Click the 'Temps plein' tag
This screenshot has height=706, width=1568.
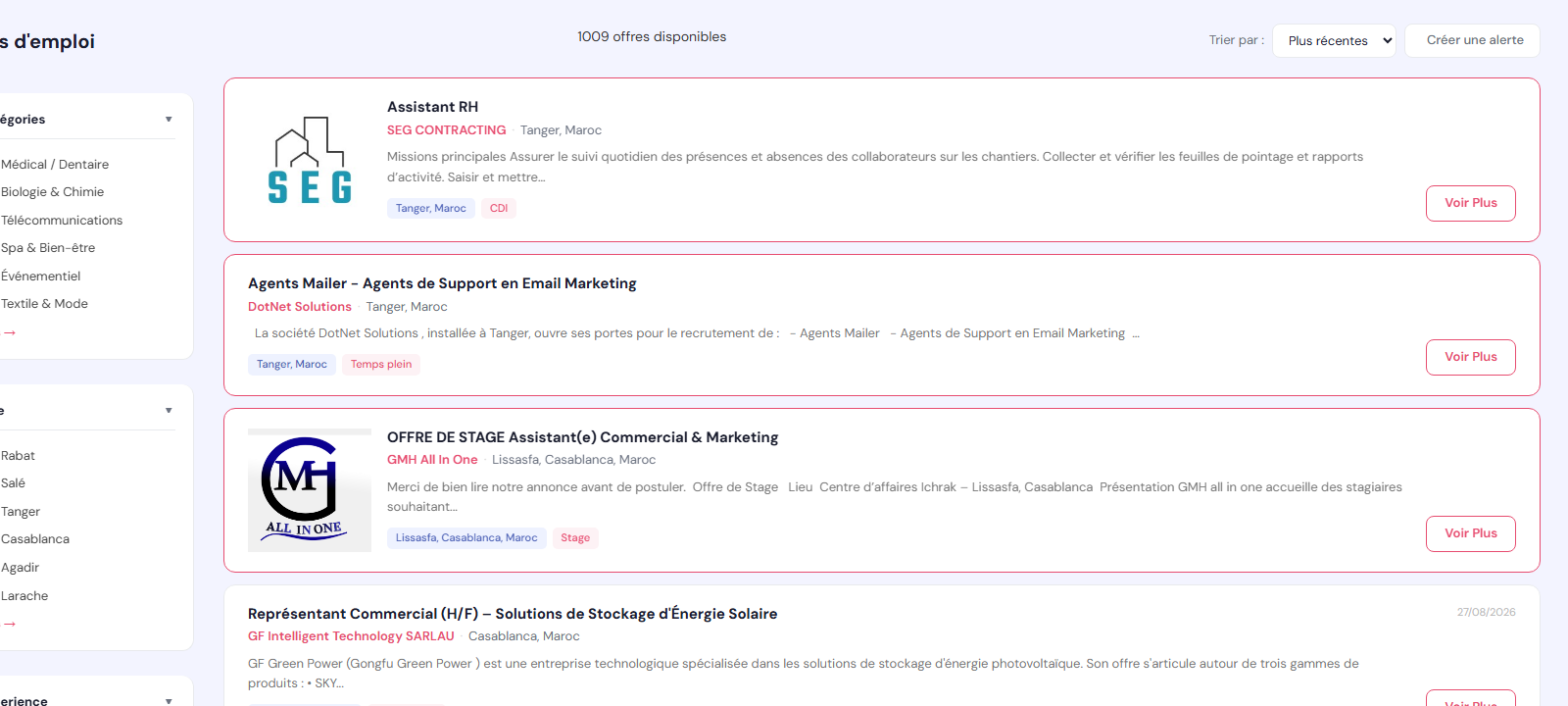coord(381,365)
